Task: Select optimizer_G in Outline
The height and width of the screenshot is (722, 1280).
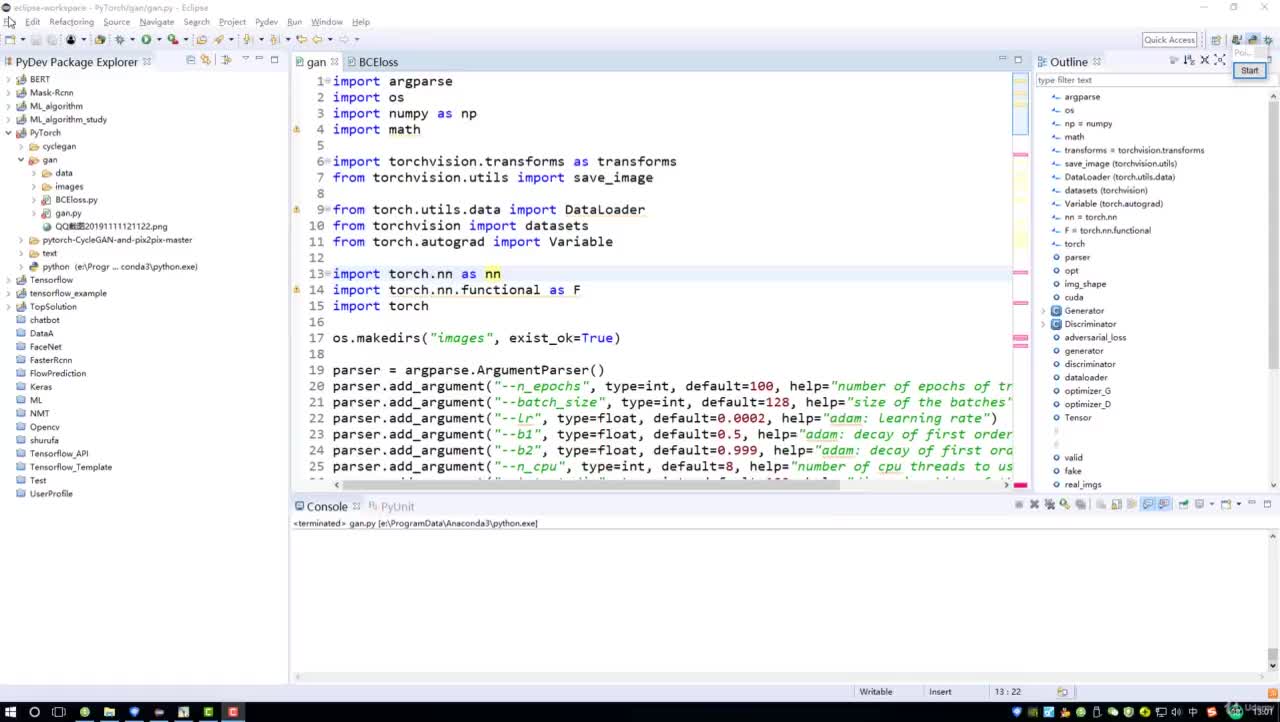Action: [x=1087, y=391]
